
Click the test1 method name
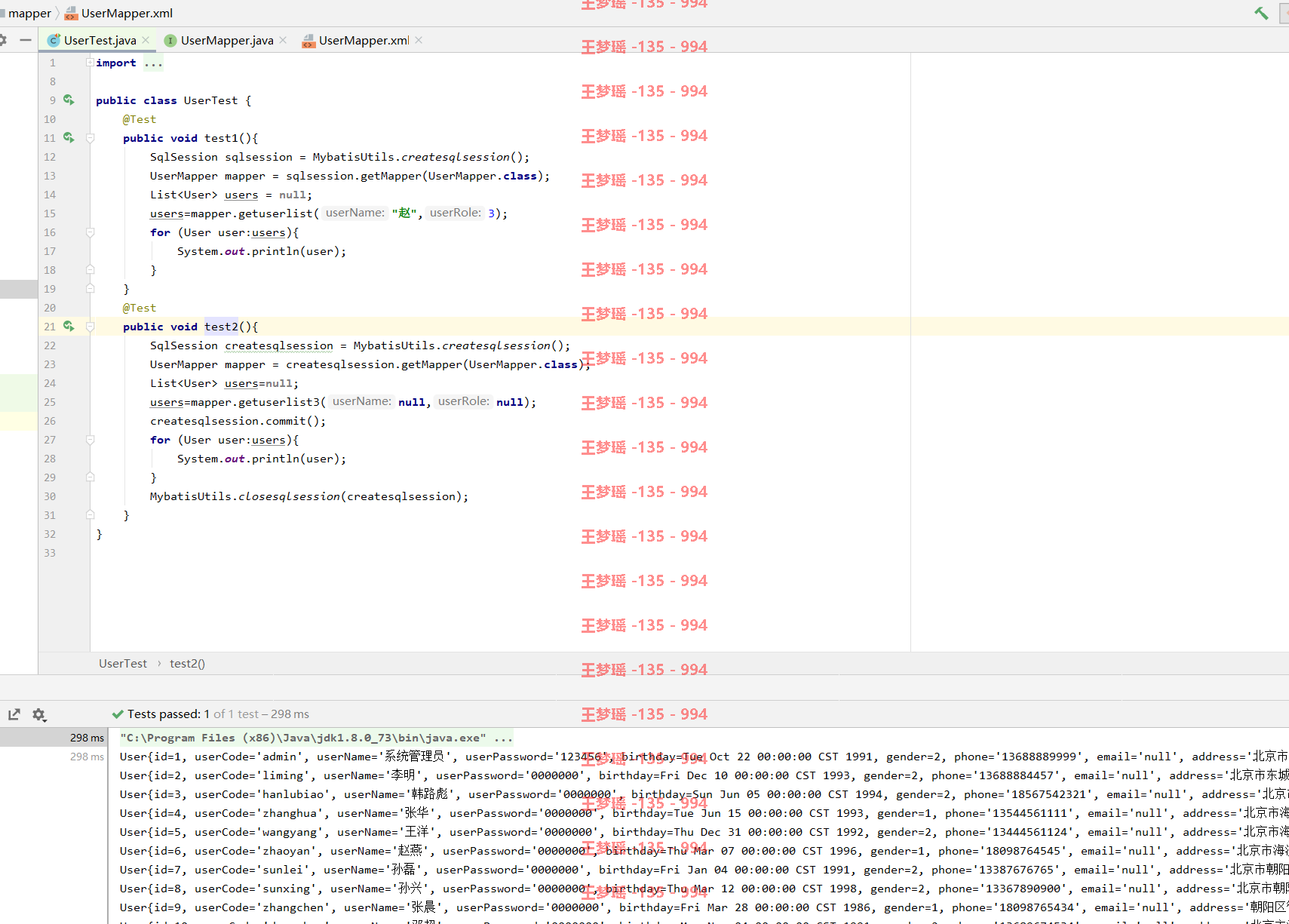tap(221, 138)
